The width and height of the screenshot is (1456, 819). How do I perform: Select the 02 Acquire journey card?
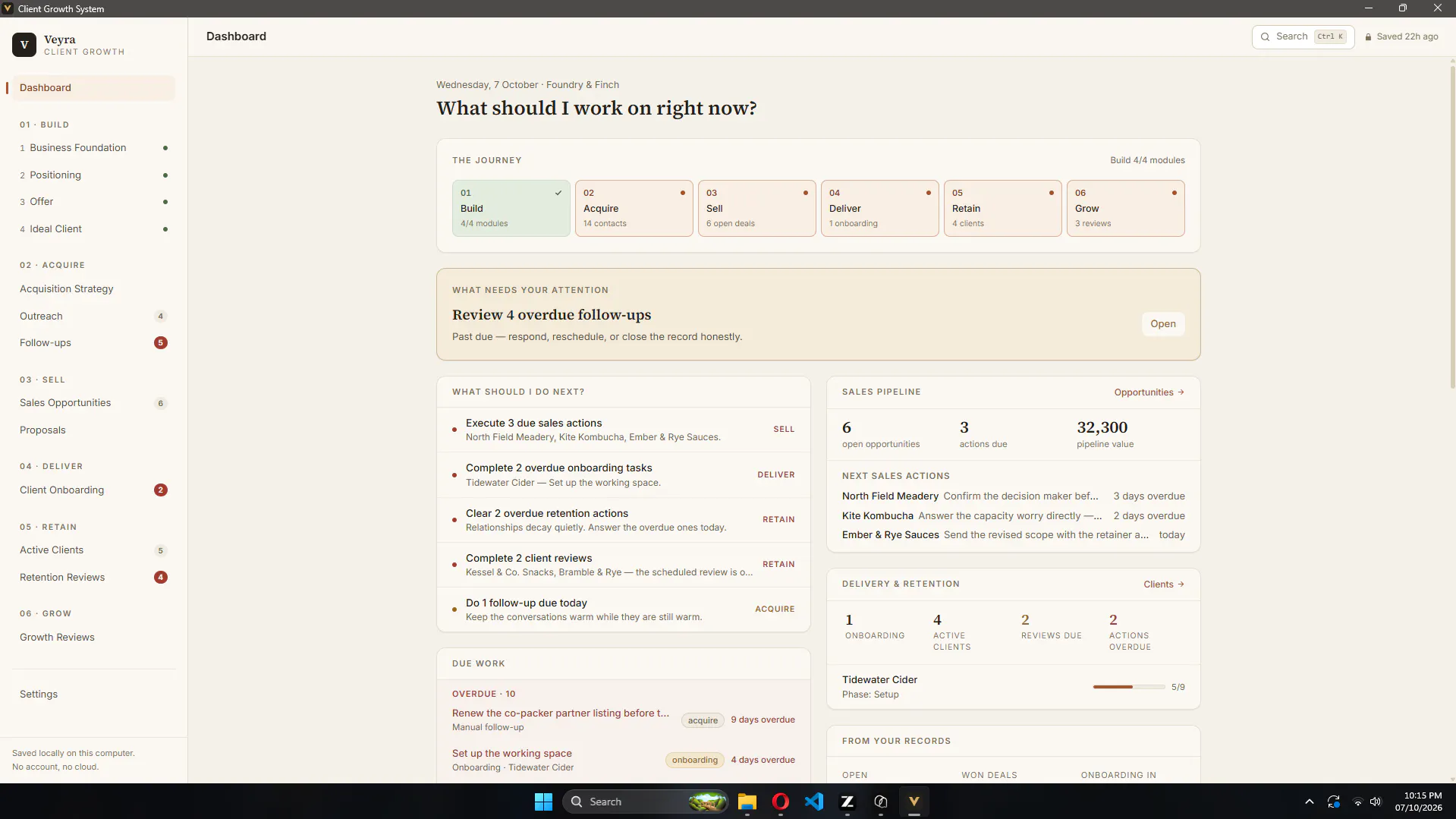click(x=634, y=208)
